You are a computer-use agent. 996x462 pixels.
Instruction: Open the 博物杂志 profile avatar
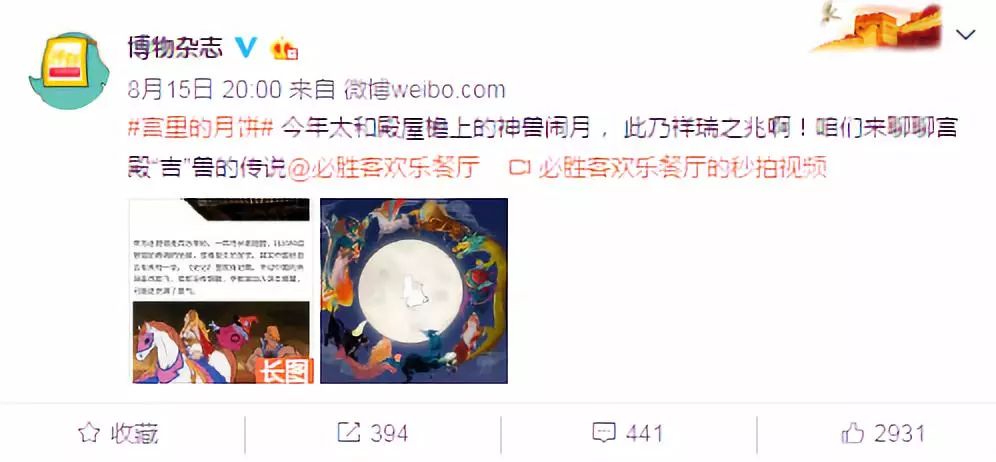point(69,71)
